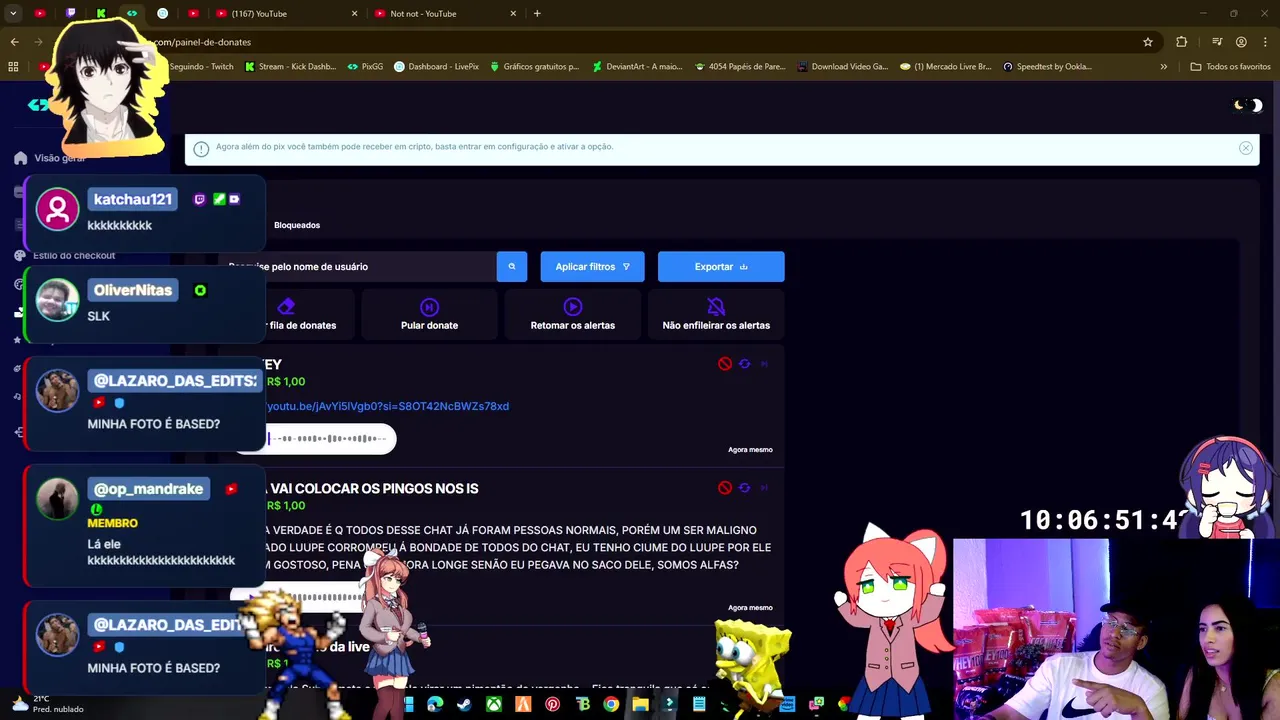The height and width of the screenshot is (720, 1280).
Task: Click the search magnifier button
Action: pyautogui.click(x=511, y=267)
